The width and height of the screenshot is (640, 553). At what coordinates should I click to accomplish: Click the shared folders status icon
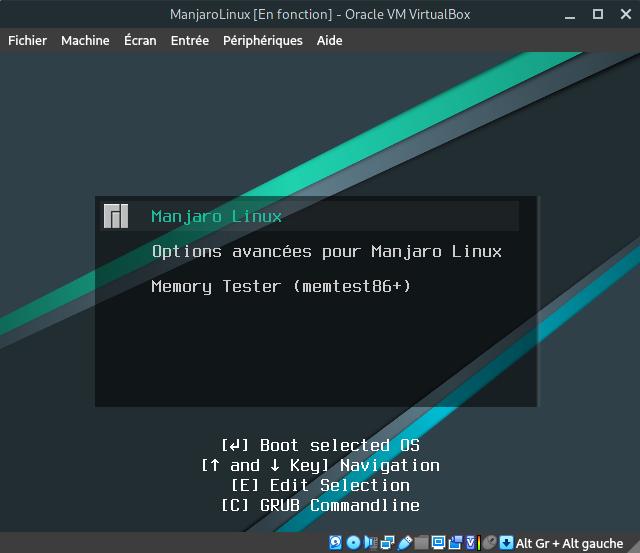(421, 543)
